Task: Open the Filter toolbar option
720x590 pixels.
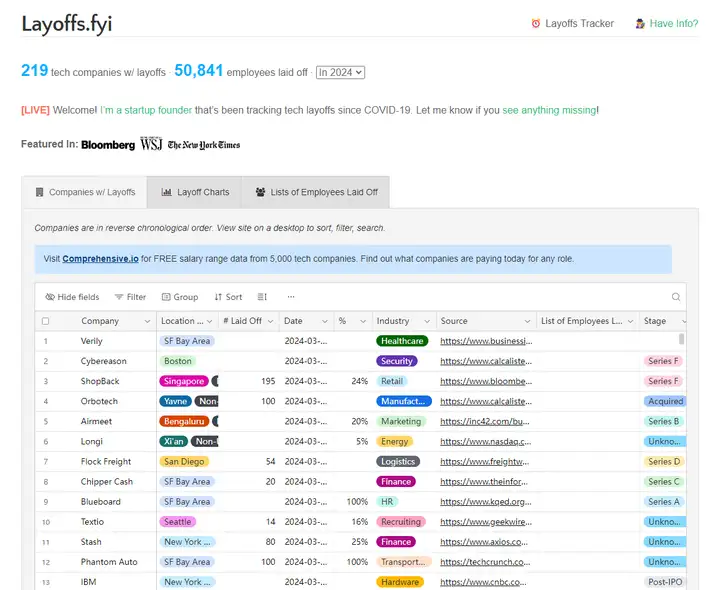Action: coord(130,297)
